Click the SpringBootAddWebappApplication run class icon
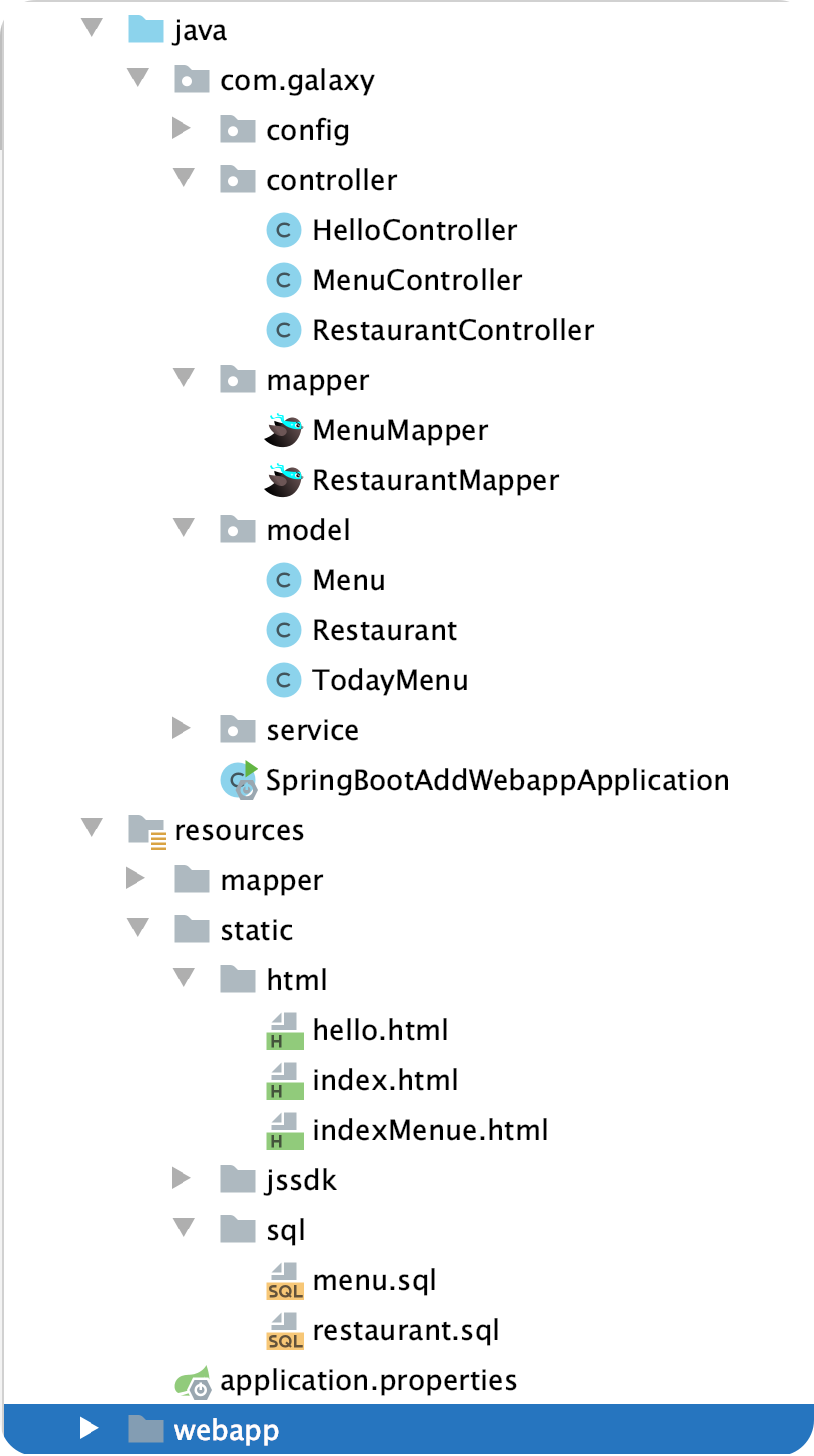 click(237, 779)
